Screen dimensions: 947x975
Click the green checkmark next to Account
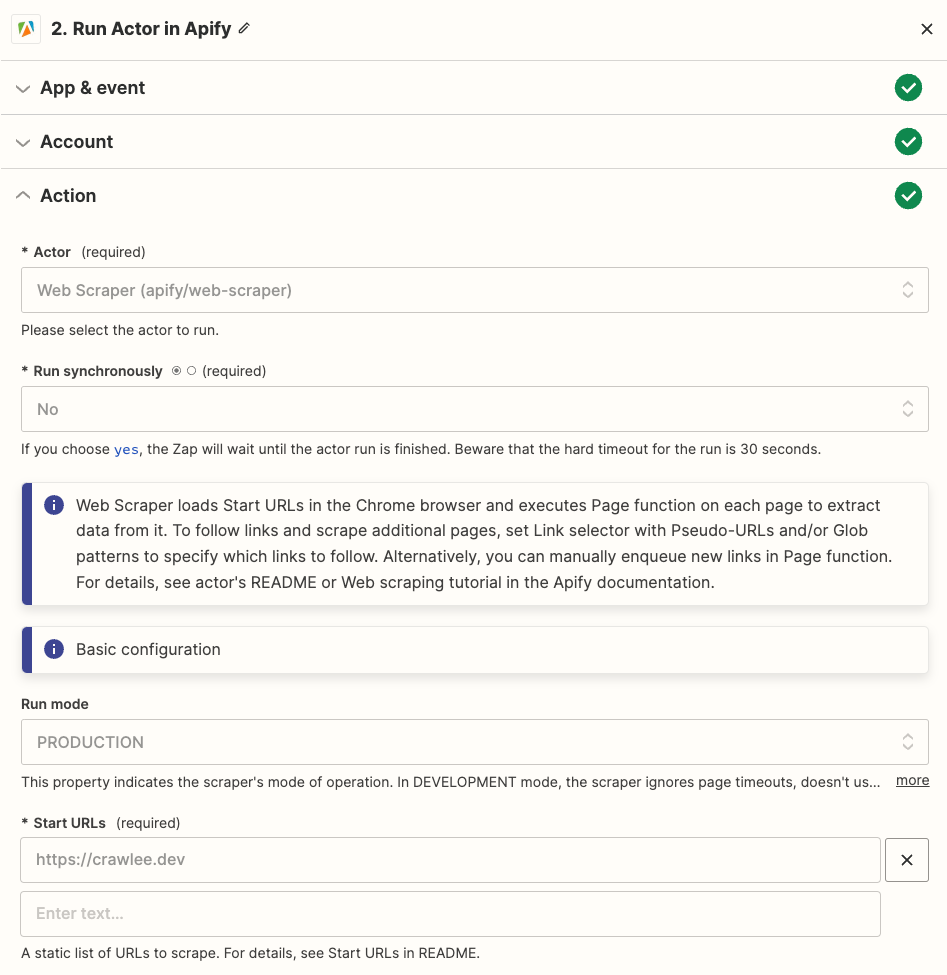point(908,142)
